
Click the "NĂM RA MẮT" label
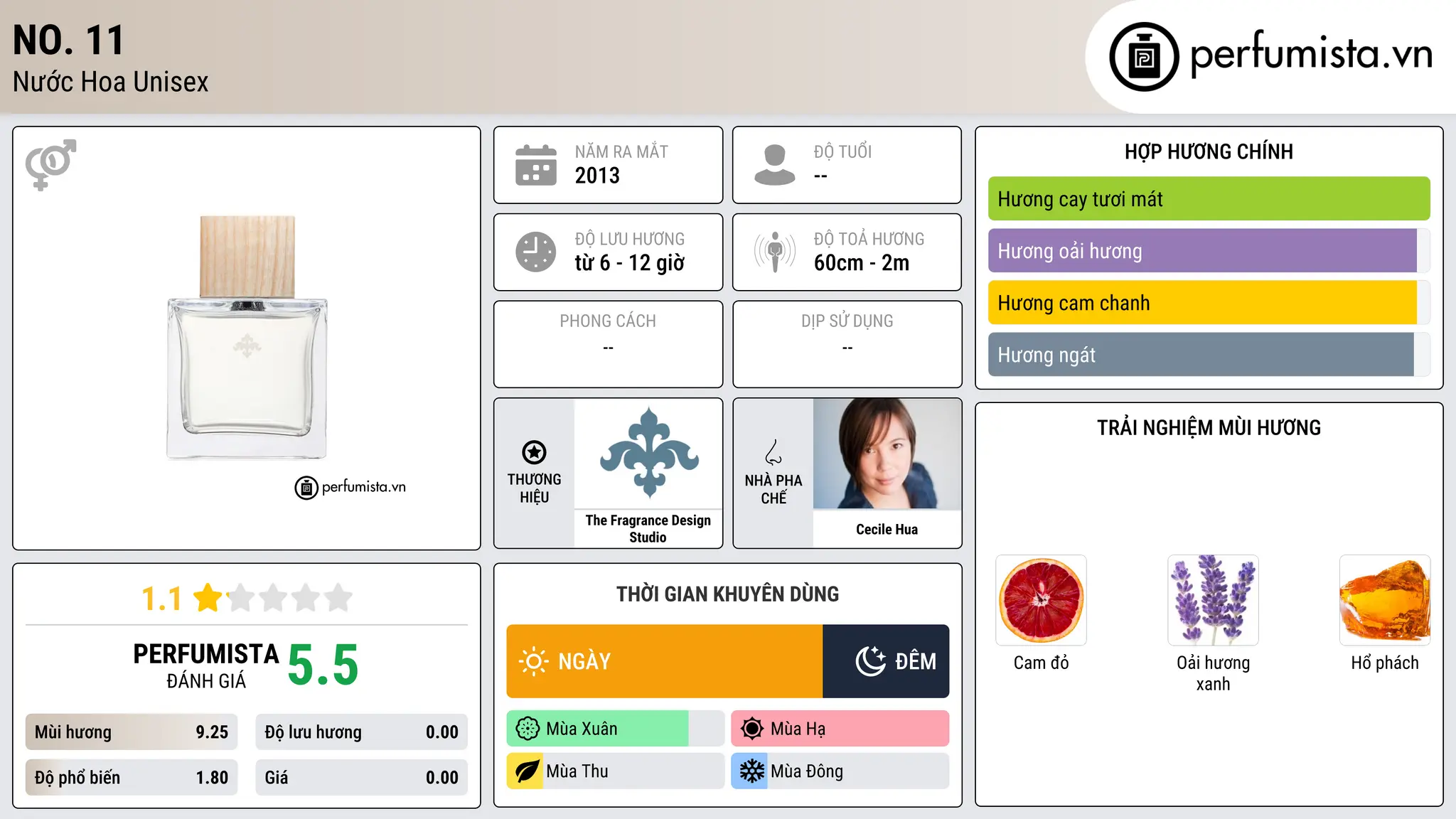pyautogui.click(x=621, y=151)
